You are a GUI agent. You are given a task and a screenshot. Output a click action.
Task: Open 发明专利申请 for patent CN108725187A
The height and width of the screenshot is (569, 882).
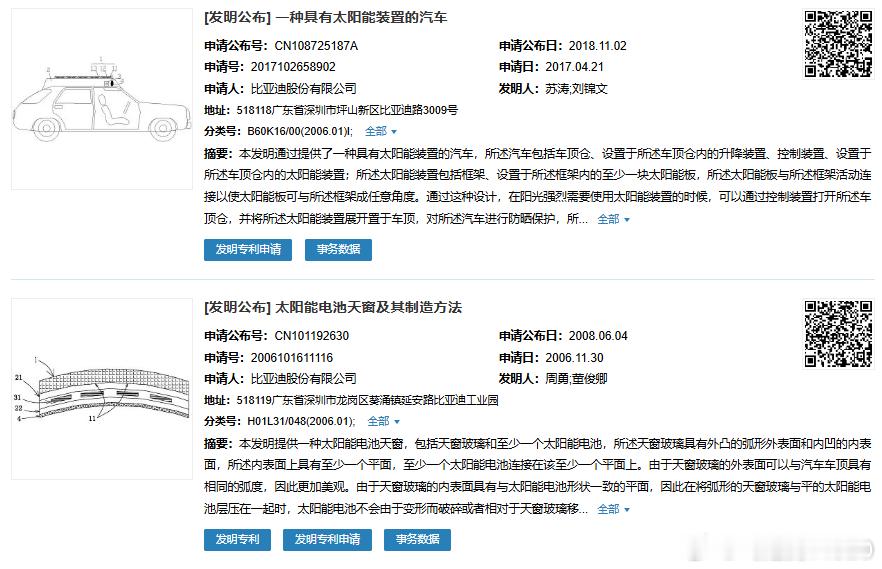(x=248, y=250)
